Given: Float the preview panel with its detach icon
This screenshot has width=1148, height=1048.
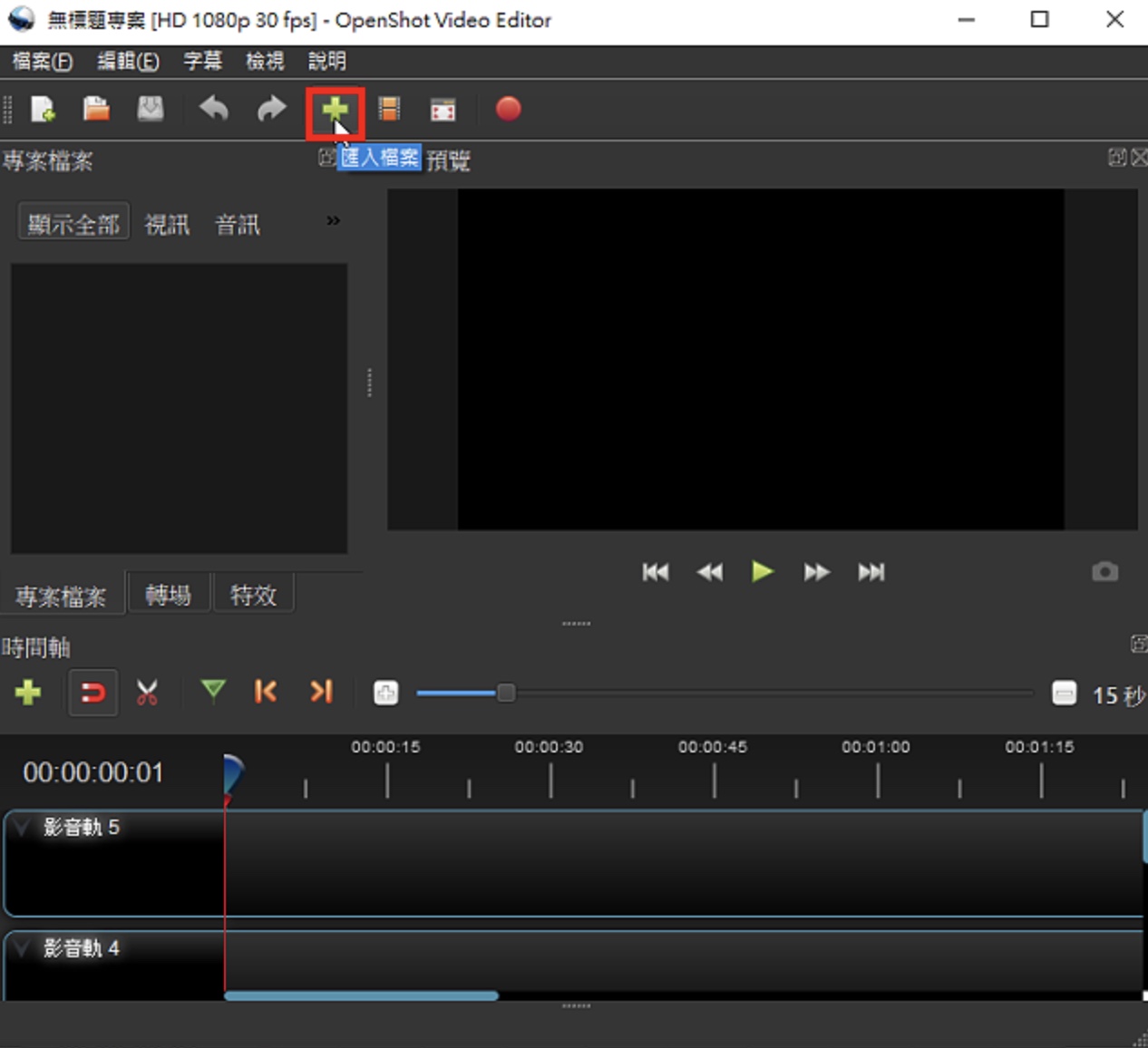Looking at the screenshot, I should pos(1116,158).
